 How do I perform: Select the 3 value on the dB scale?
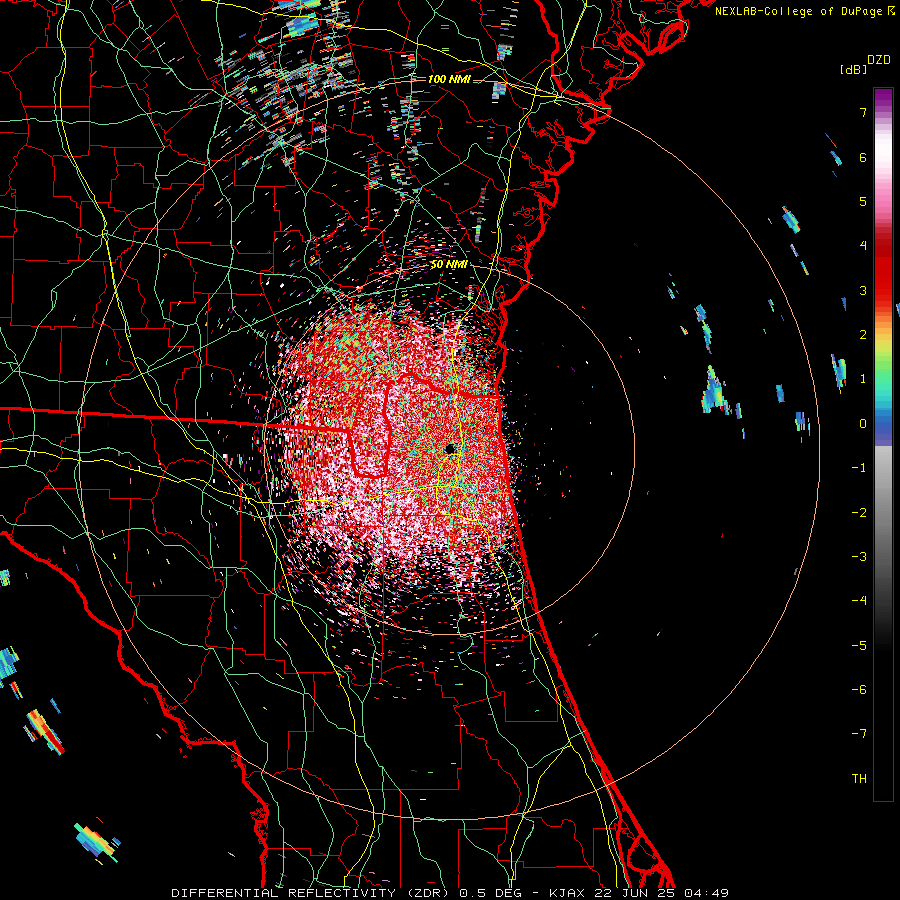point(863,290)
